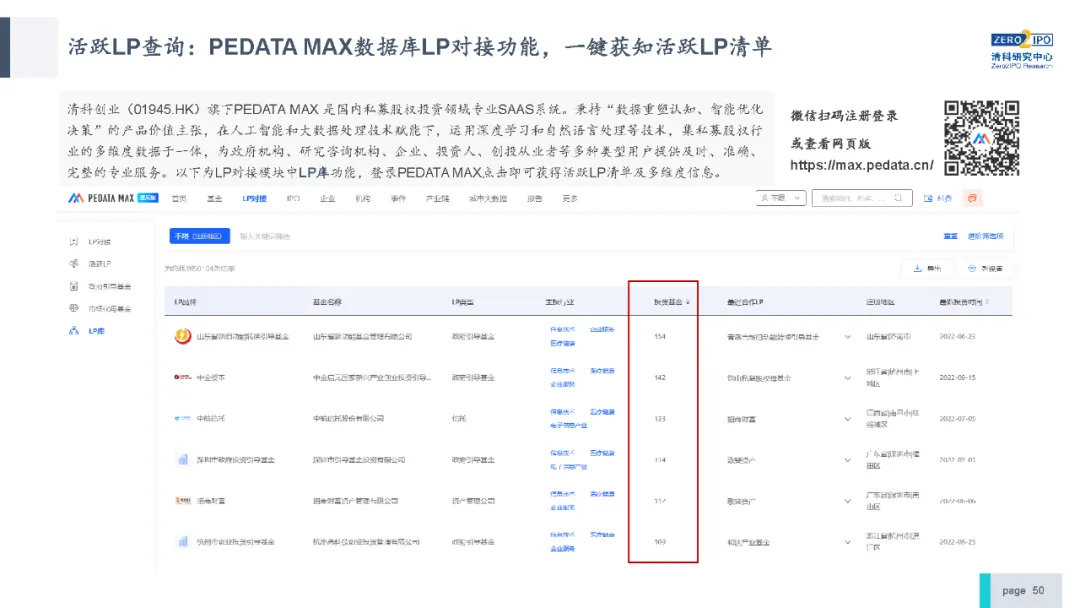Sort by 投资基金 column arrow
1080x608 pixels.
[x=687, y=301]
